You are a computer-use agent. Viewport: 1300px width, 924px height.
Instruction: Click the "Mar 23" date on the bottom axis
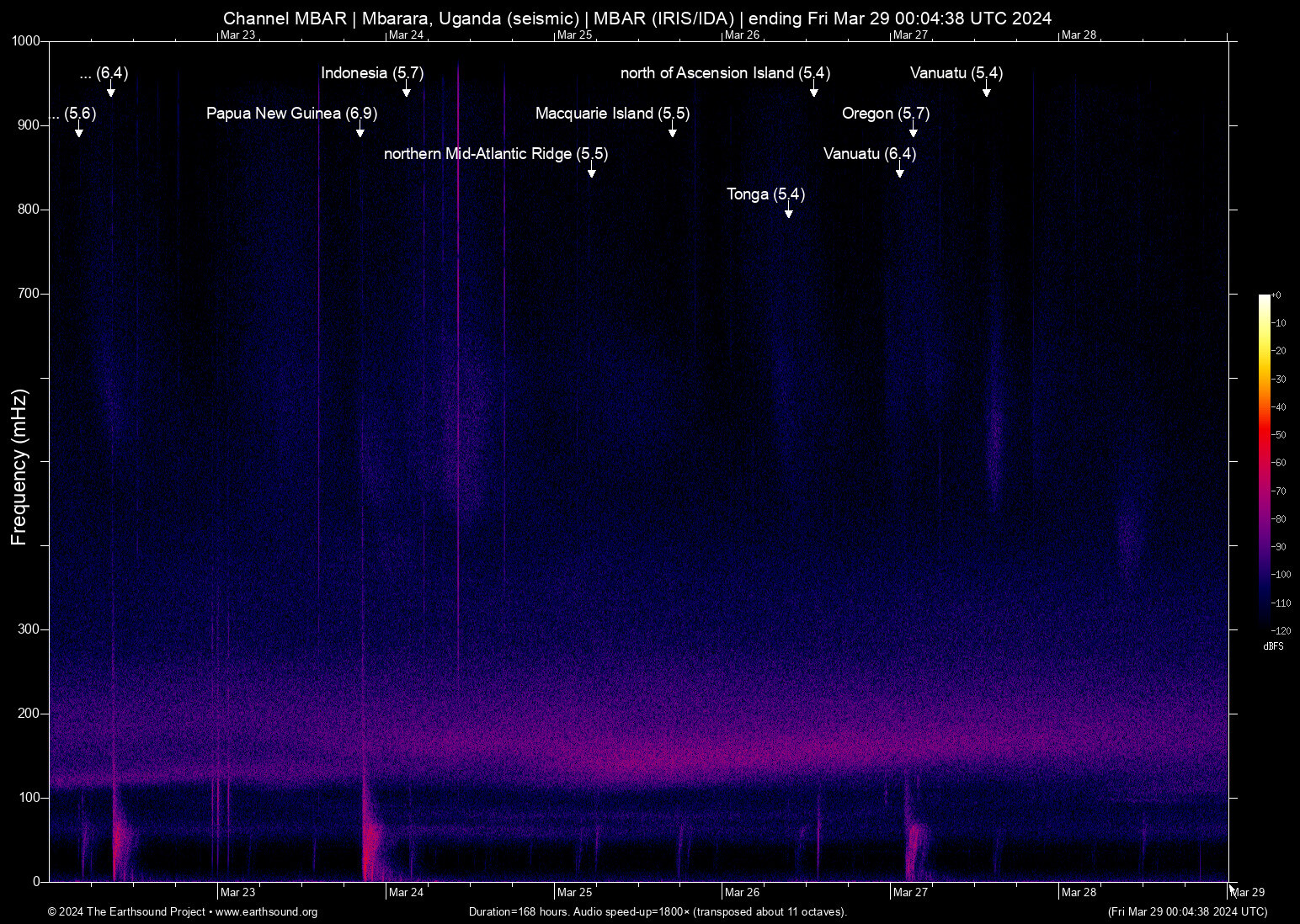pyautogui.click(x=237, y=892)
